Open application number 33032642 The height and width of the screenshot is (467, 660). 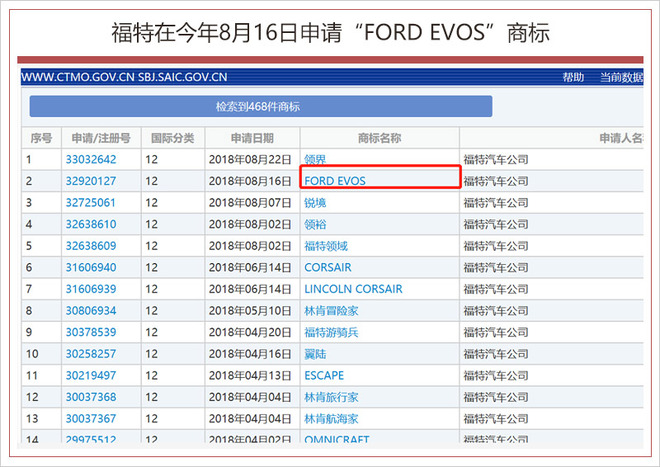pos(91,160)
